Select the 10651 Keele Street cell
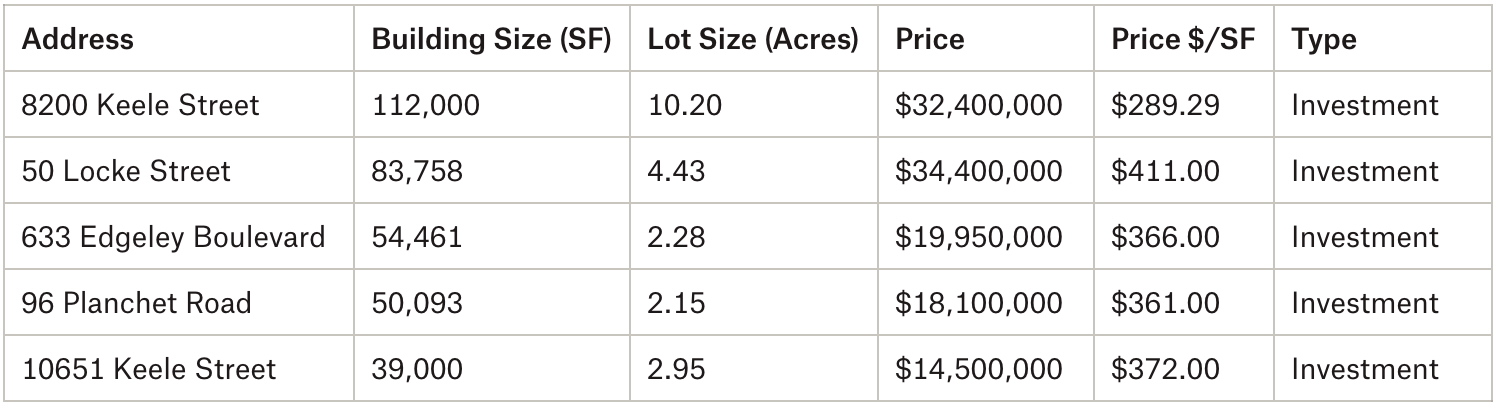Screen dimensions: 1498x408 tap(148, 369)
